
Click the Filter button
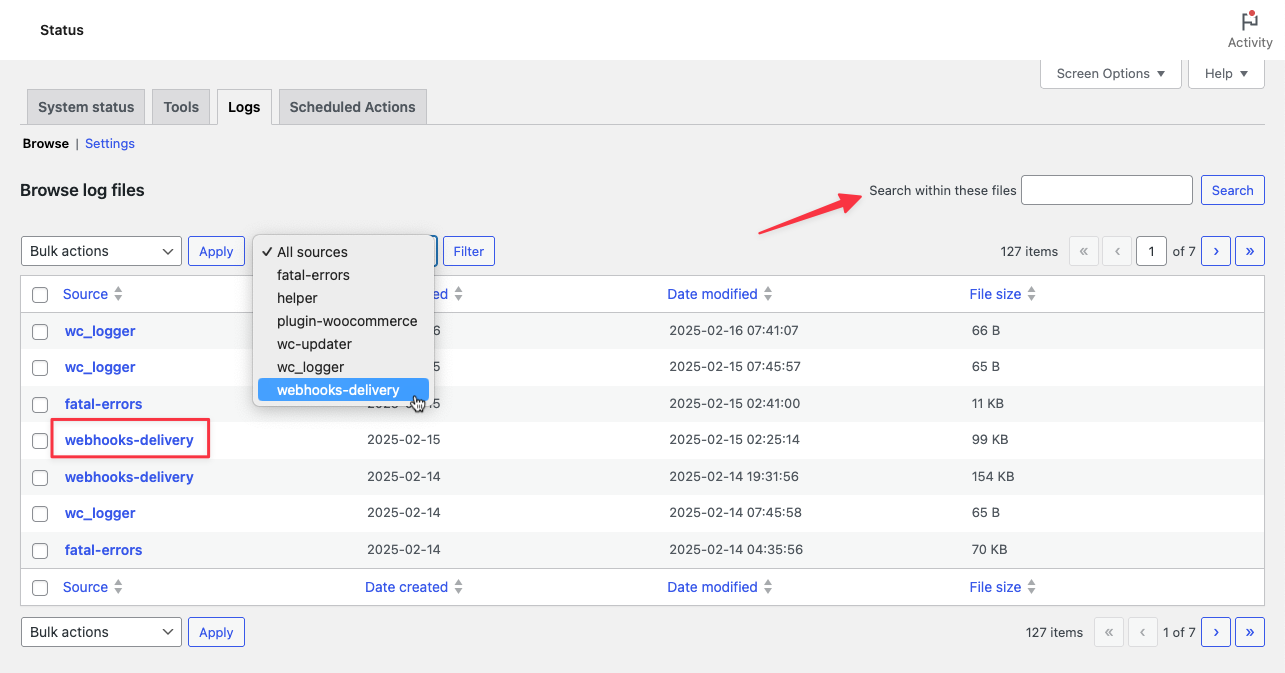pyautogui.click(x=468, y=251)
